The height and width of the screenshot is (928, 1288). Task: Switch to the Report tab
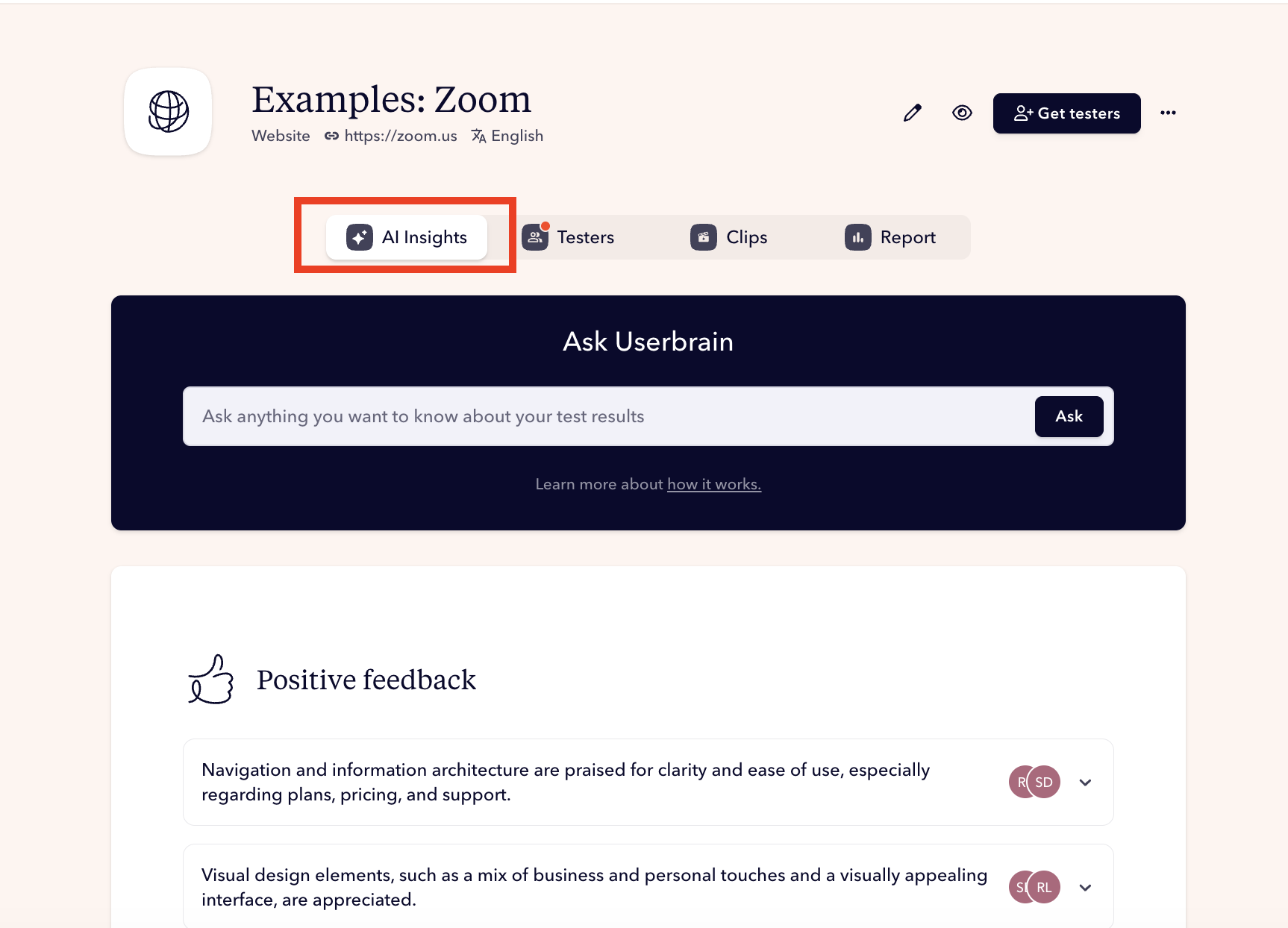(907, 236)
